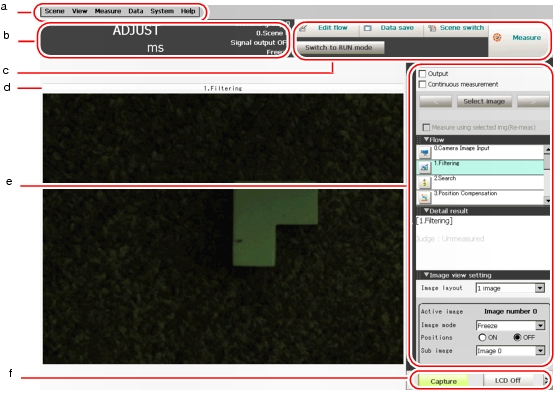The height and width of the screenshot is (394, 555).
Task: Open the Scene menu
Action: click(x=55, y=11)
